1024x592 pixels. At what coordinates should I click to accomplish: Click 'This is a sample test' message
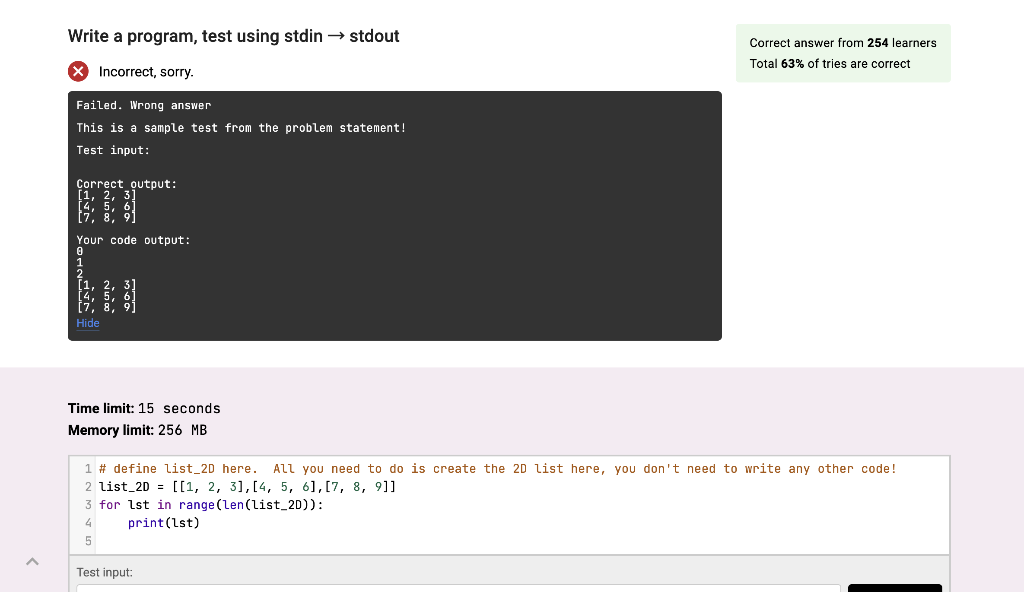(x=241, y=128)
